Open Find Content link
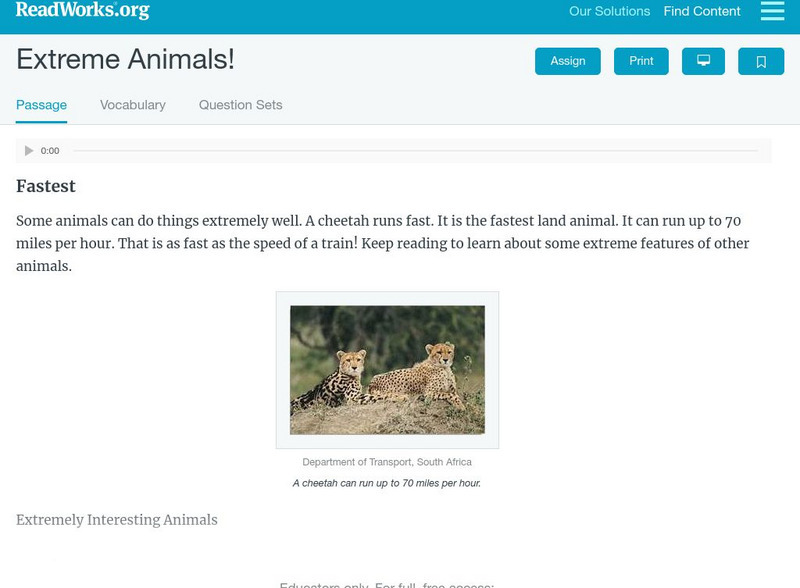Viewport: 800px width, 588px height. [x=702, y=11]
